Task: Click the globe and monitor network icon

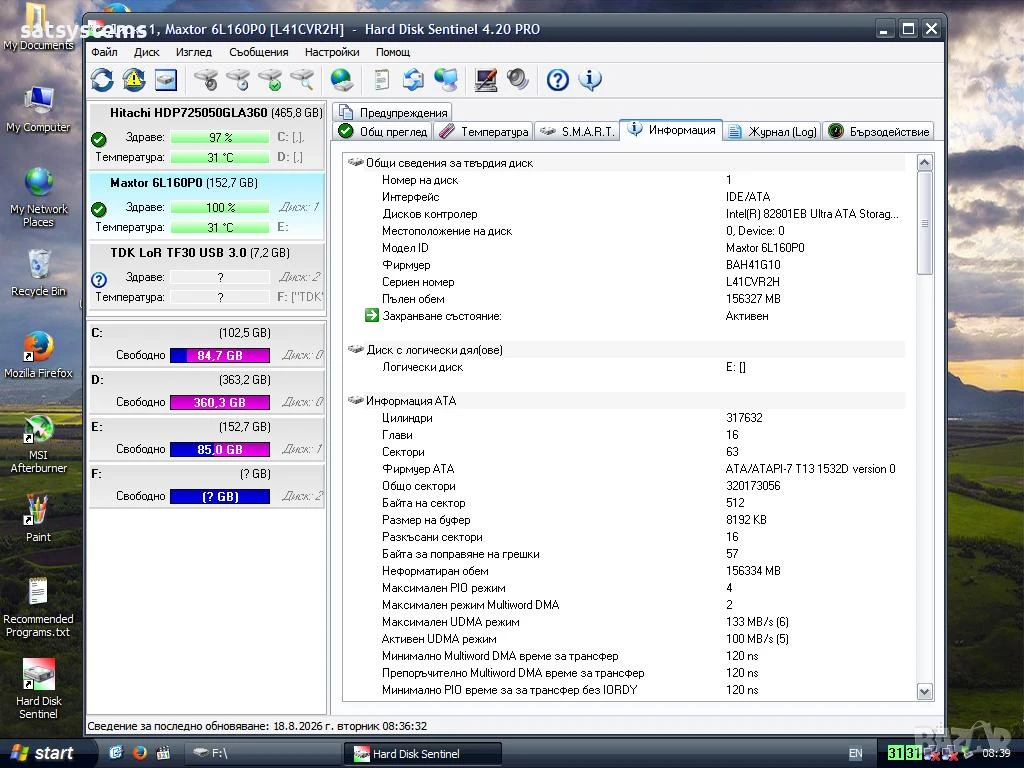Action: point(446,80)
